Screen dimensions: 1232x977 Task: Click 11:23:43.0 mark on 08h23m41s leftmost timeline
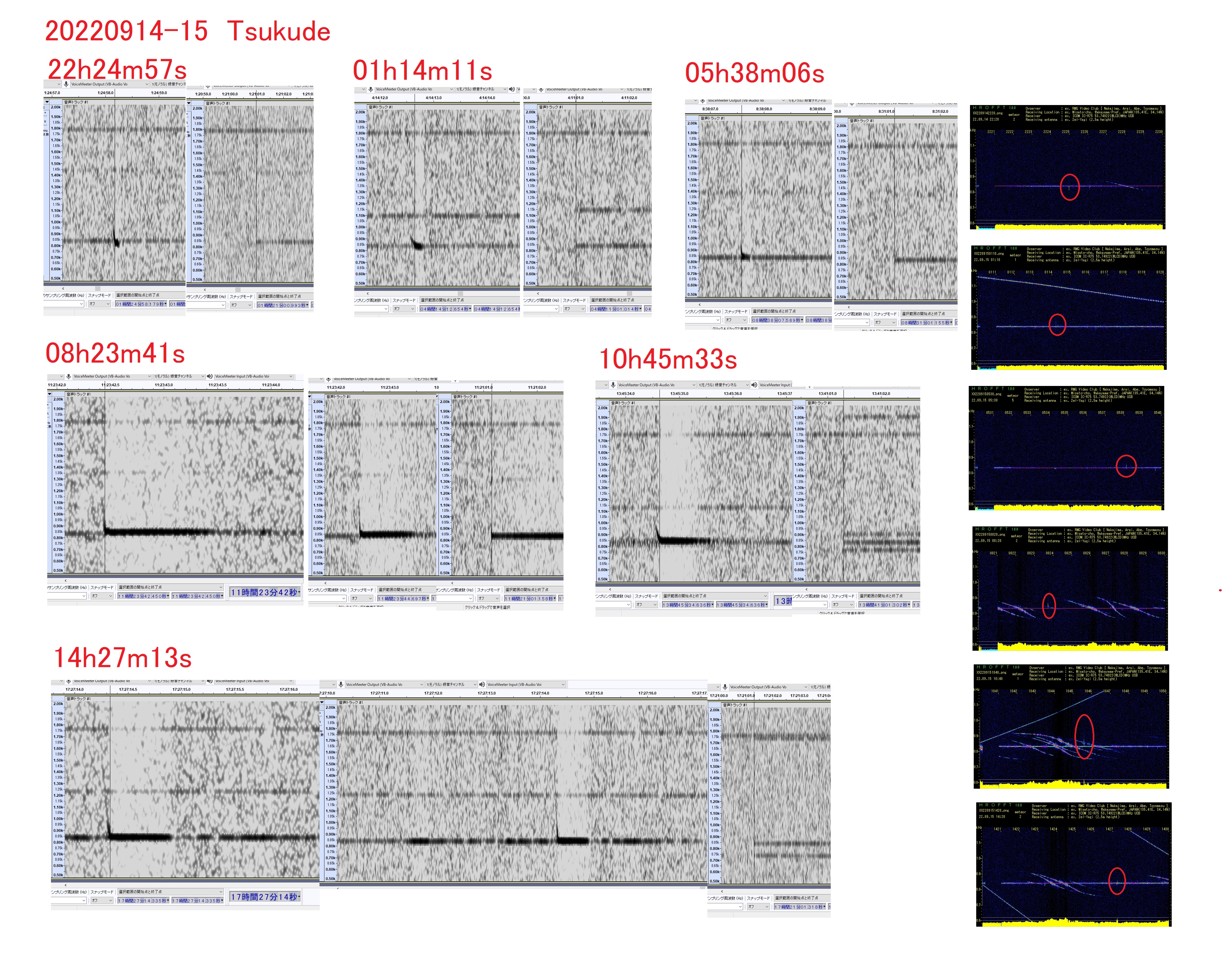click(164, 385)
